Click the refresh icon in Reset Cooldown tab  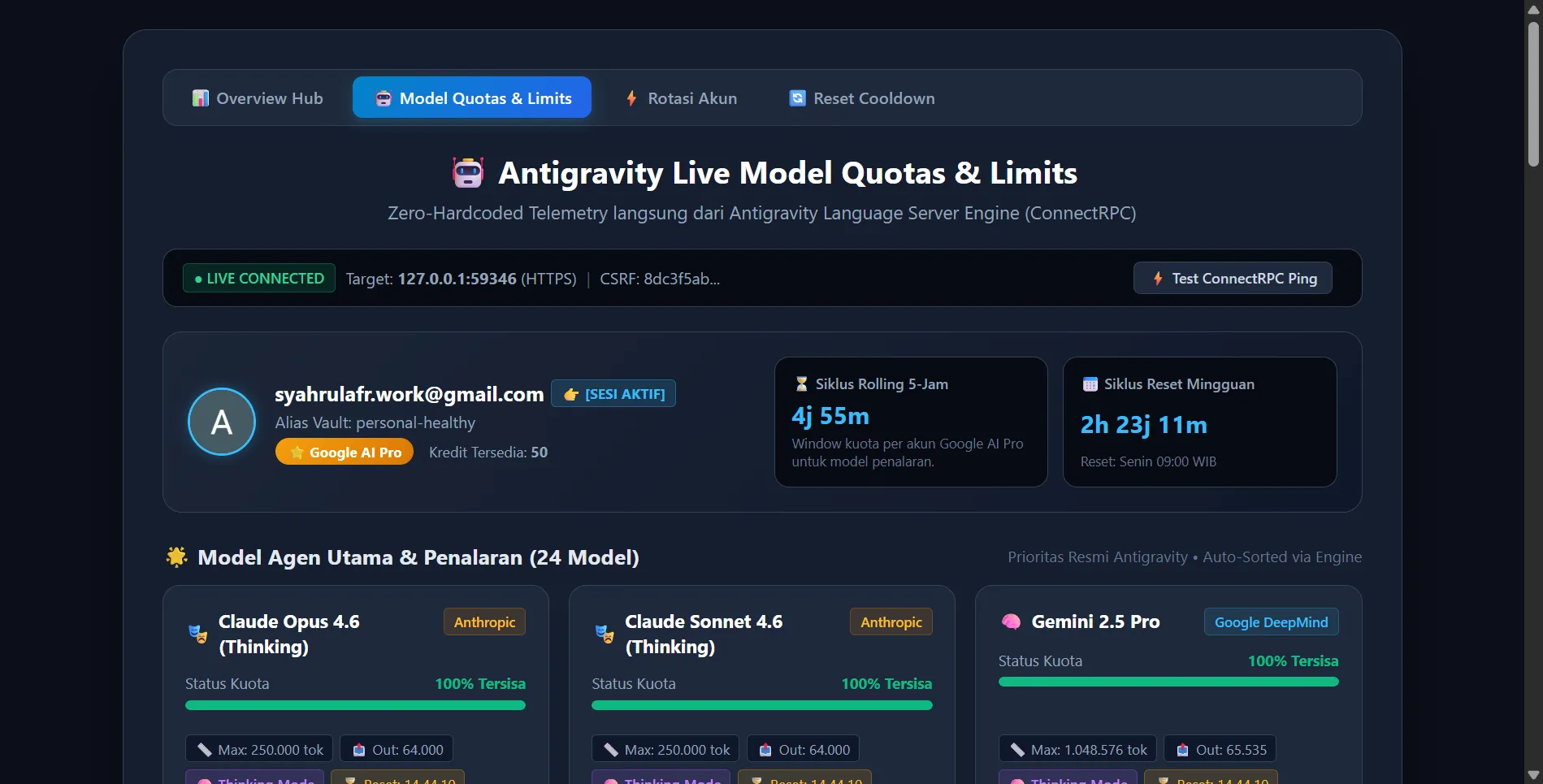[x=798, y=98]
